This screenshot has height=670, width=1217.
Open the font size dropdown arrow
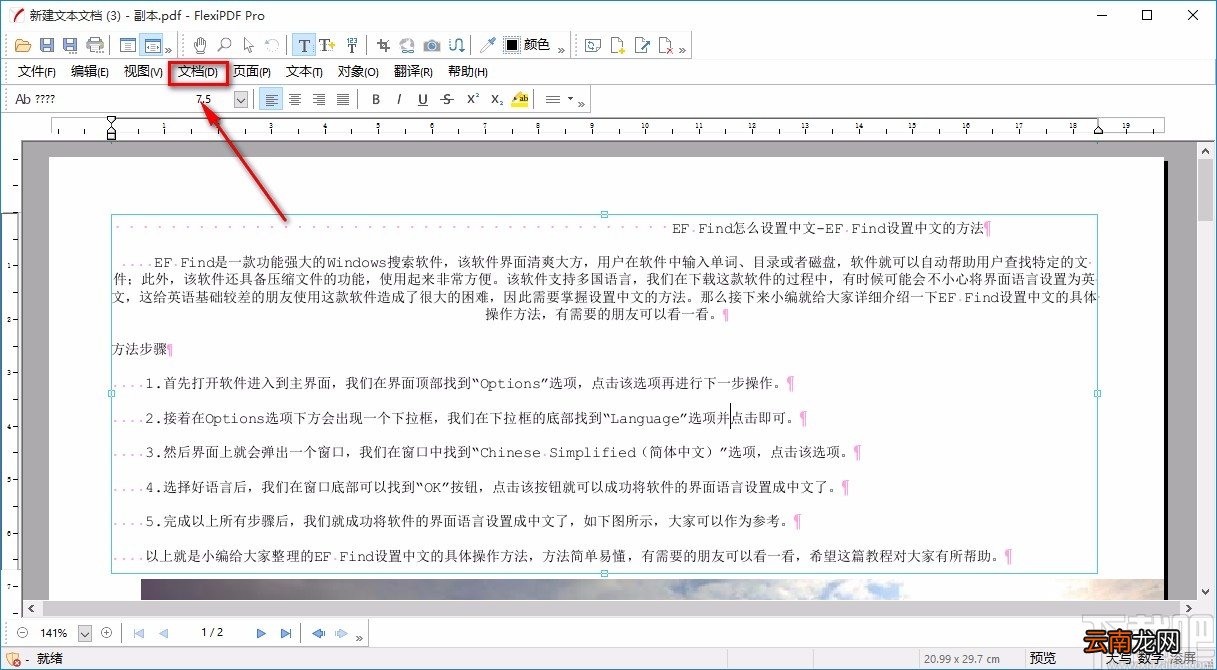(241, 99)
